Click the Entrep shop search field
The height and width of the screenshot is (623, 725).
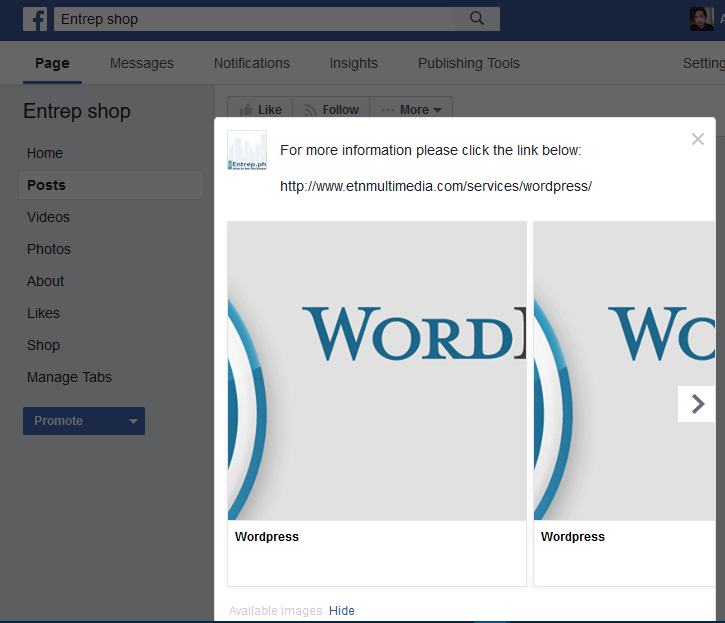pos(276,19)
